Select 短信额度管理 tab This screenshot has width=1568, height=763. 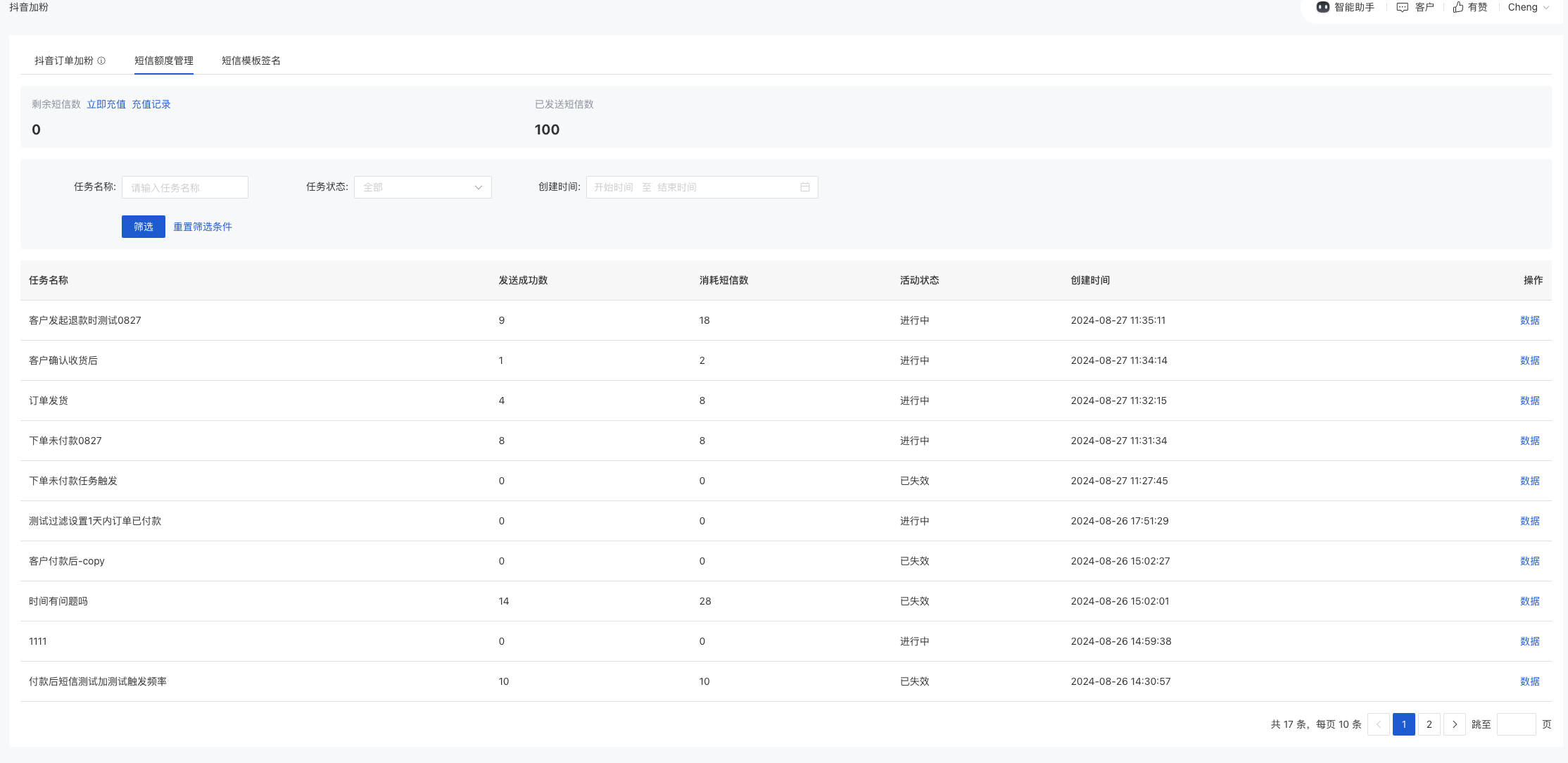[164, 61]
